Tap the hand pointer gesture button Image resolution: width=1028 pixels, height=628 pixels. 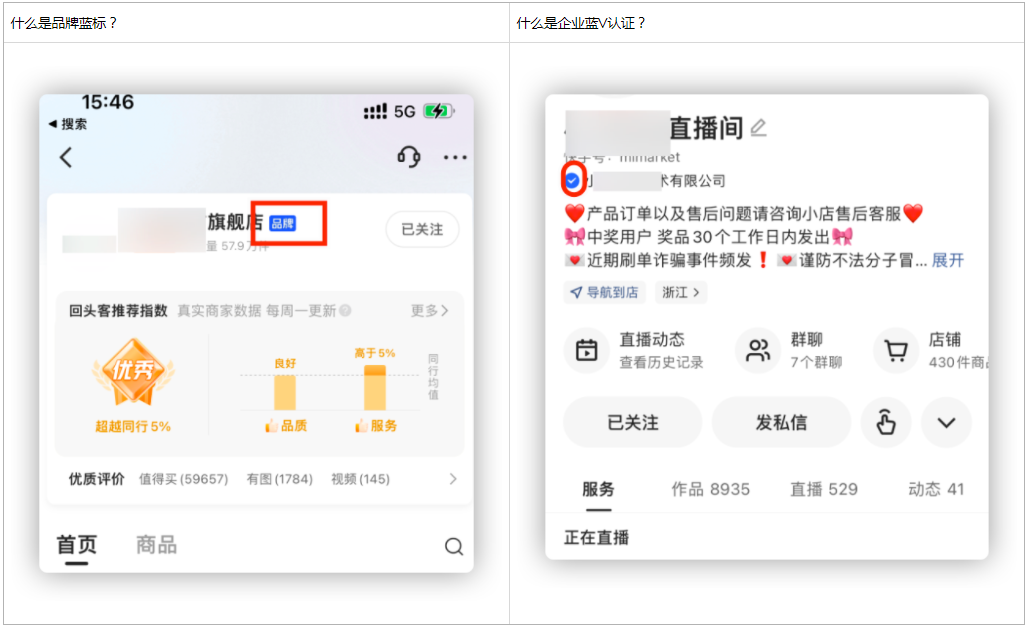(886, 422)
